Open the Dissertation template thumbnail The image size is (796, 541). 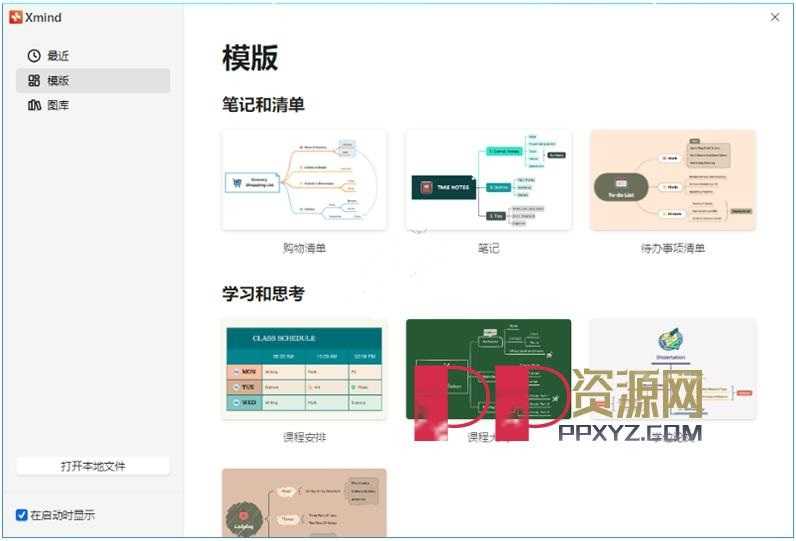673,369
